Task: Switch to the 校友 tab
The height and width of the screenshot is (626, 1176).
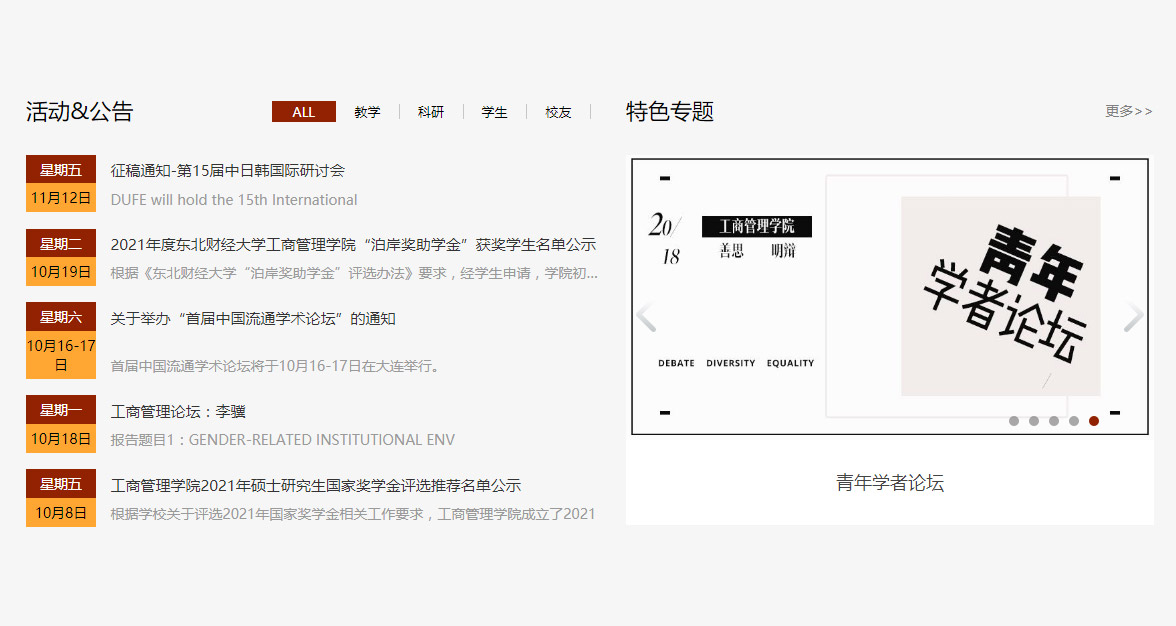Action: click(558, 112)
